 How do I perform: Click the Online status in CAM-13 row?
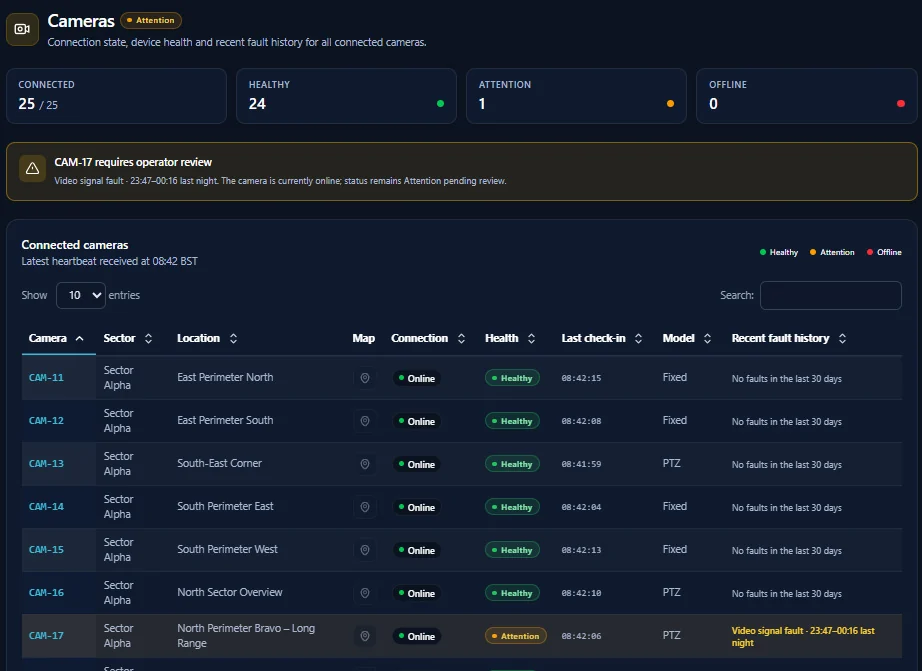tap(417, 464)
